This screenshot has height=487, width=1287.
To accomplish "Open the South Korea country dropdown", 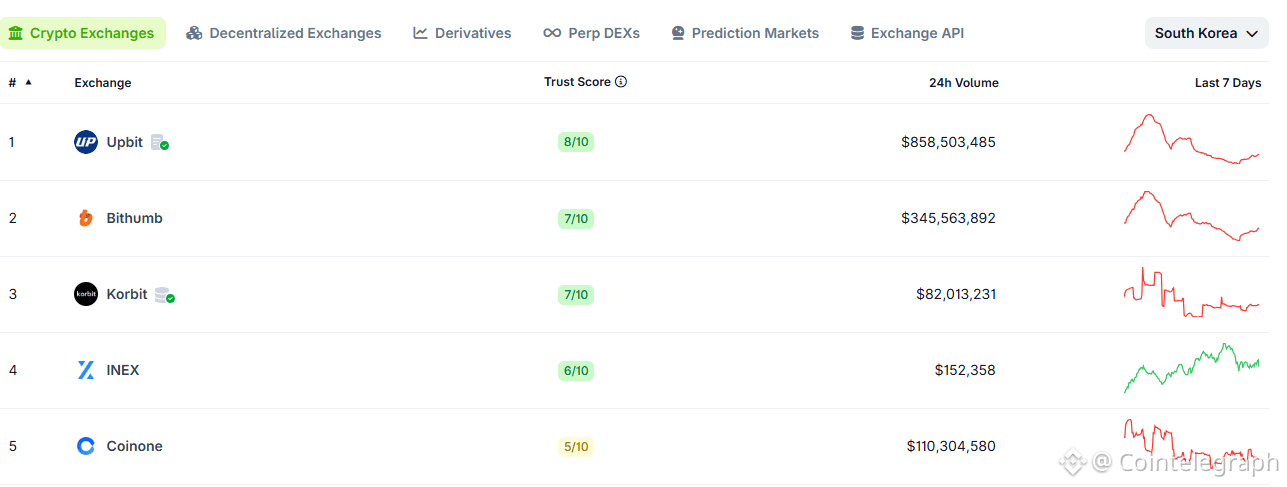I will click(1207, 33).
